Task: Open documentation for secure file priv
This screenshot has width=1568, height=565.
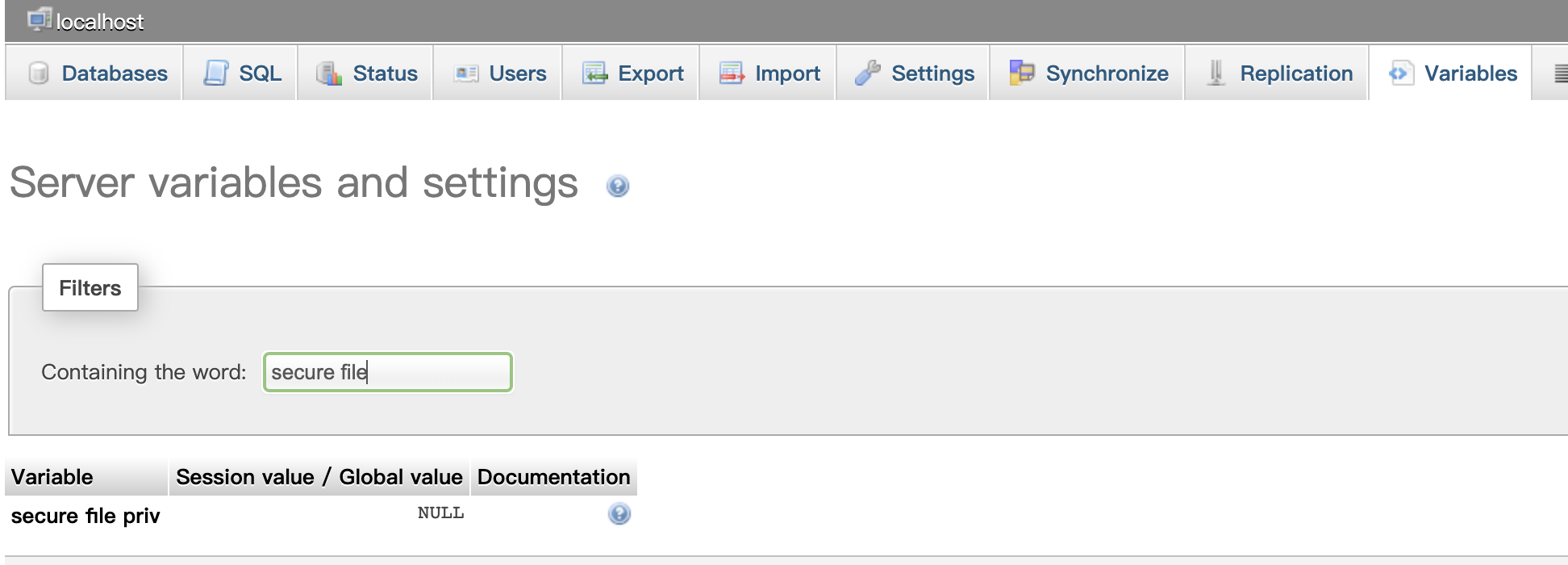Action: (619, 514)
